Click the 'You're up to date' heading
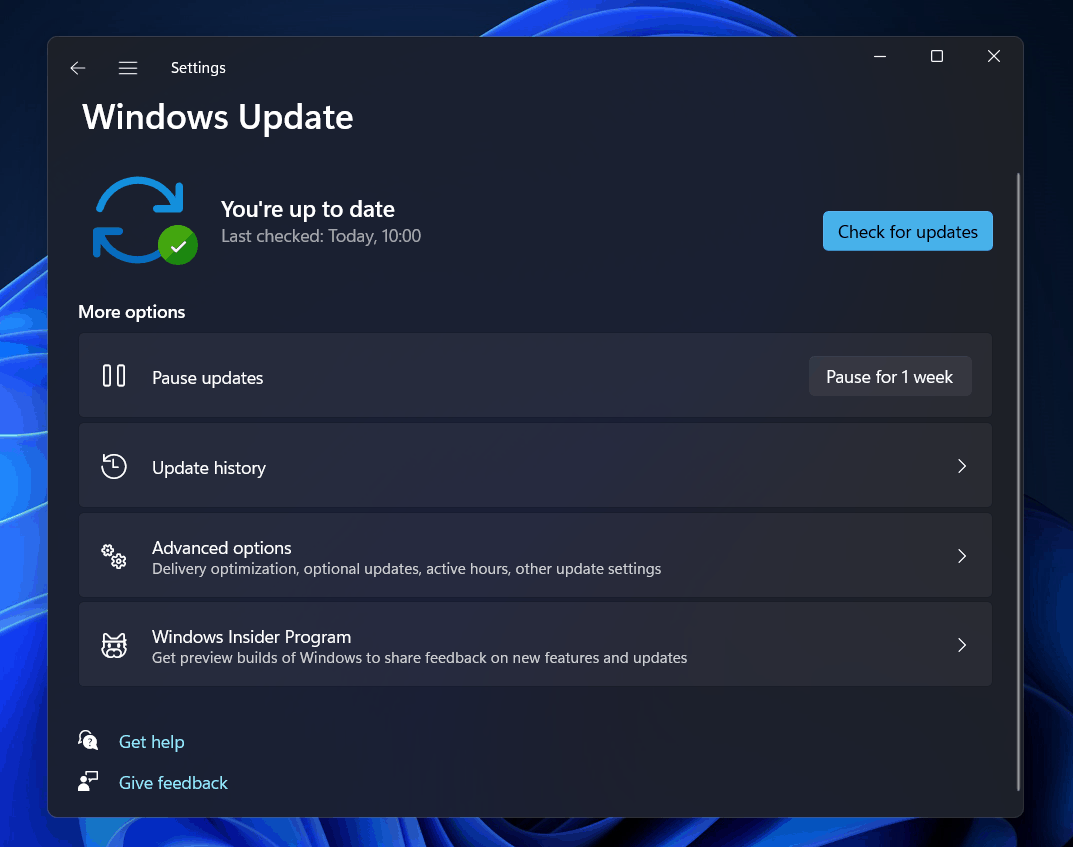 (x=307, y=209)
